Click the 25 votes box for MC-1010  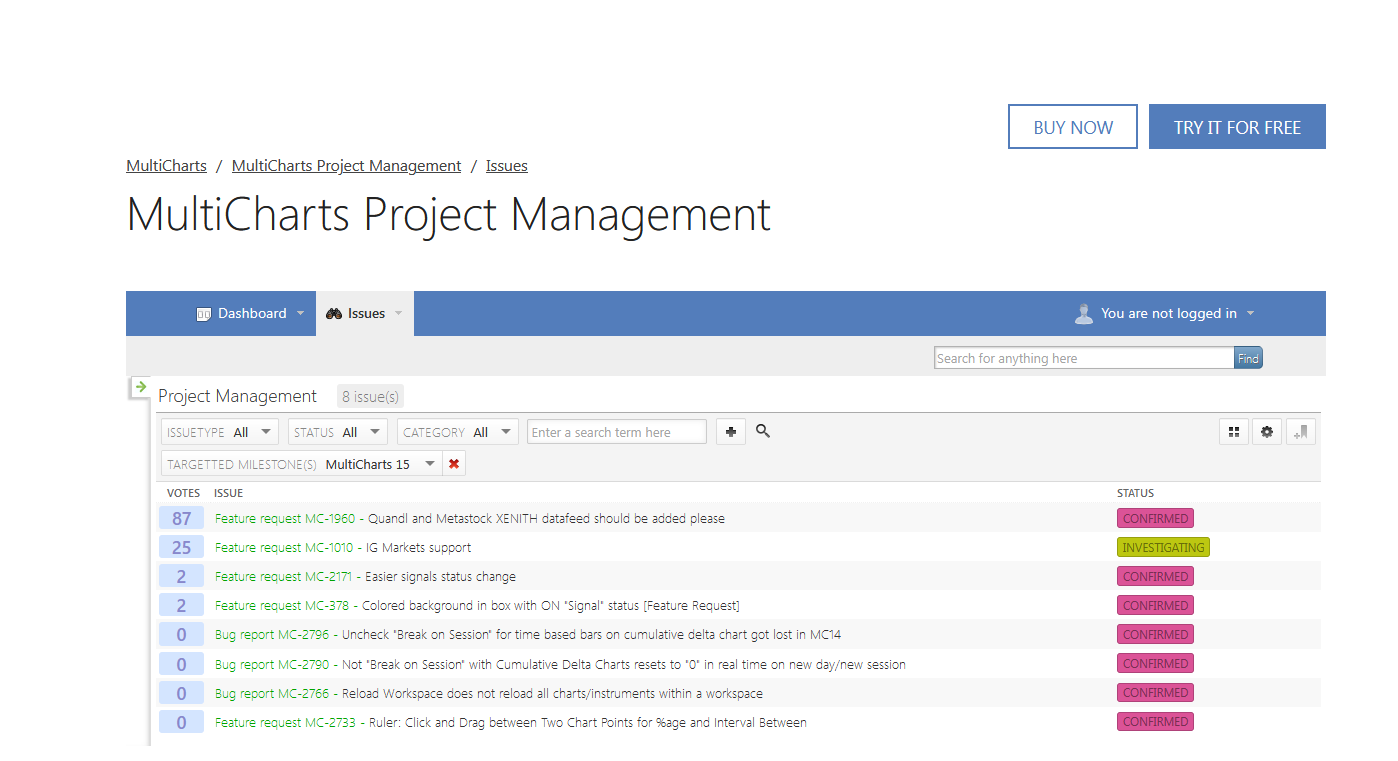coord(181,548)
